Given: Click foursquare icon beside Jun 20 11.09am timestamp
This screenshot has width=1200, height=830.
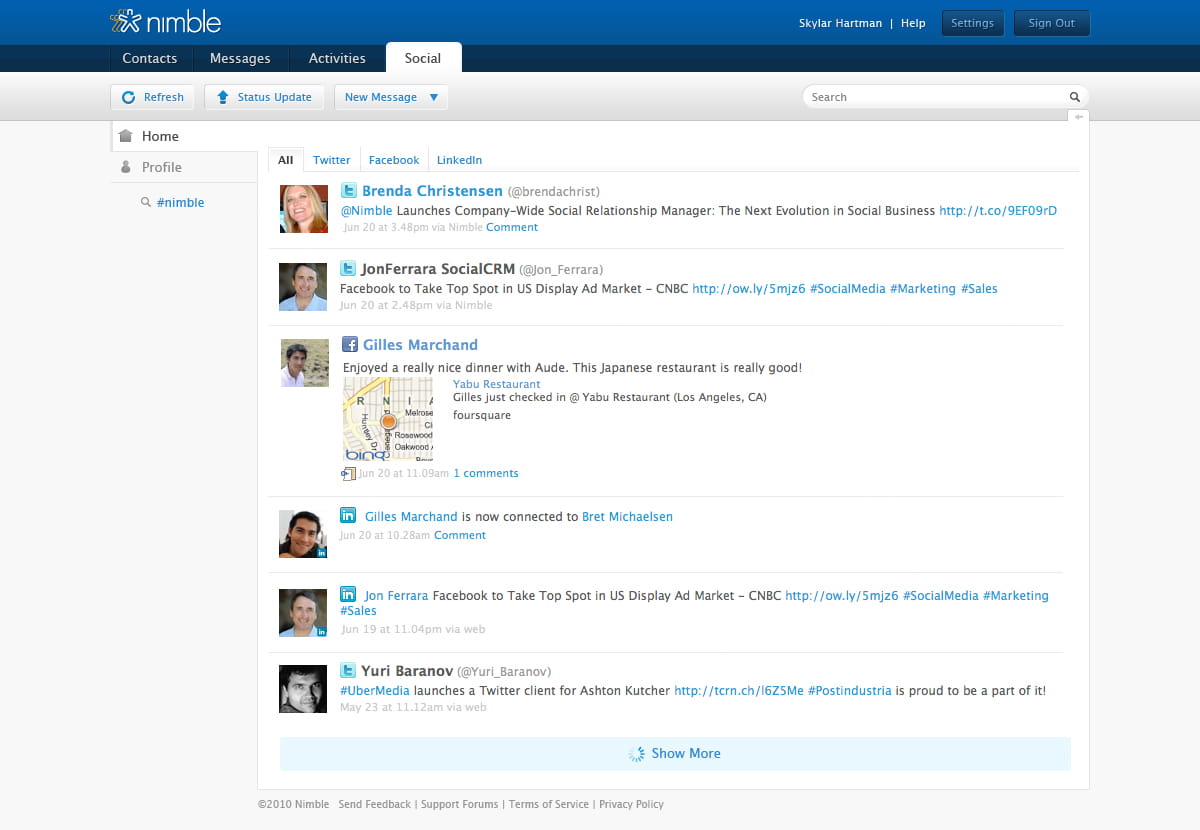Looking at the screenshot, I should click(x=349, y=473).
